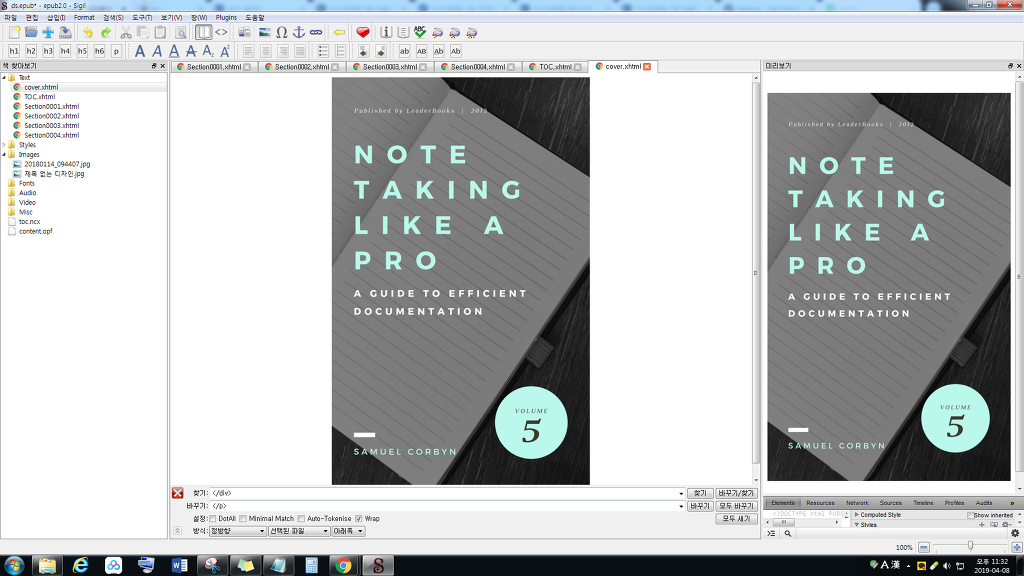Click the Spellcheck ABC checkmark icon
This screenshot has width=1024, height=576.
pos(420,33)
